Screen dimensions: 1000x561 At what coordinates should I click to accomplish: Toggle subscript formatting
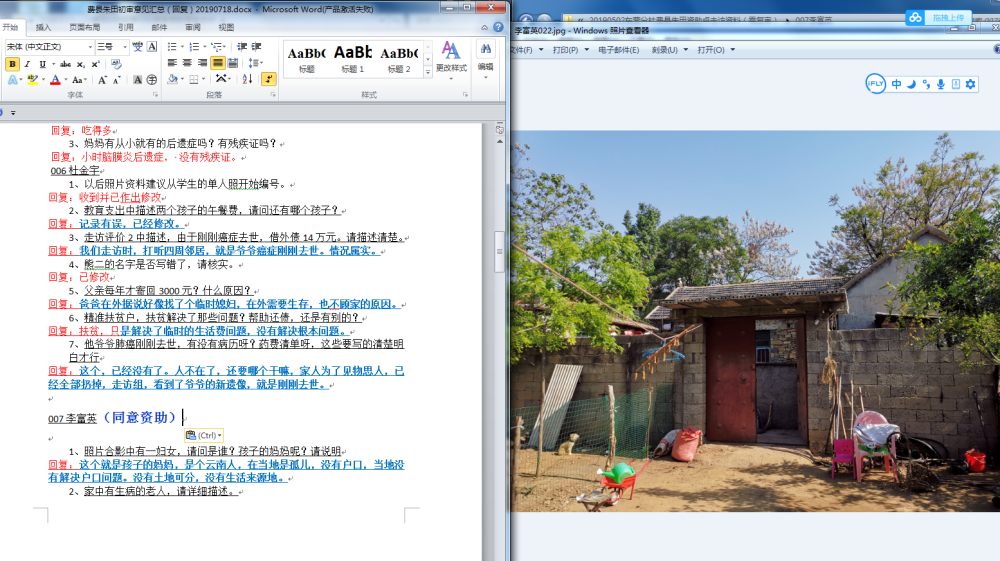click(x=81, y=64)
